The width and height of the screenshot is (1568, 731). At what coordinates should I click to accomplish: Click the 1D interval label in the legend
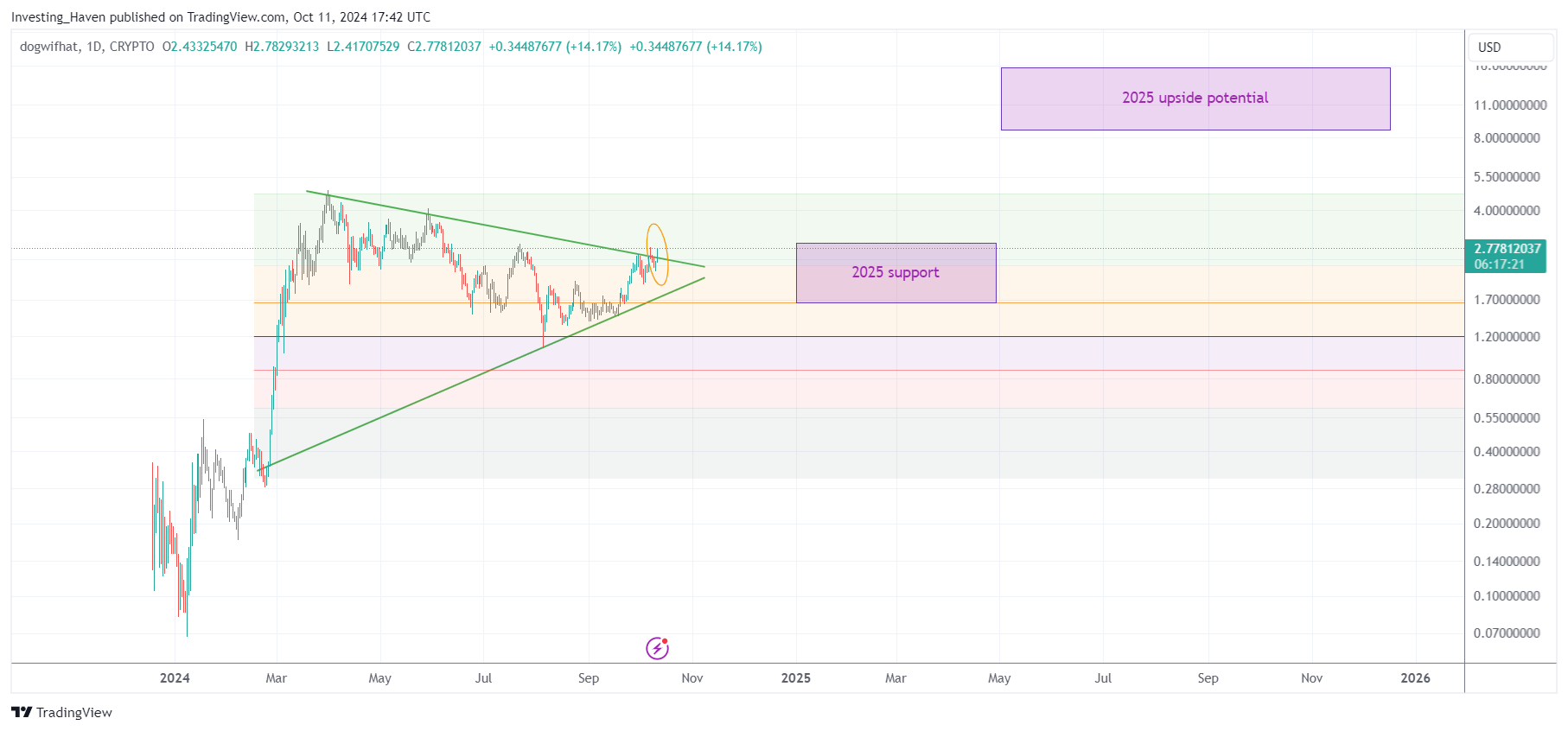click(94, 47)
